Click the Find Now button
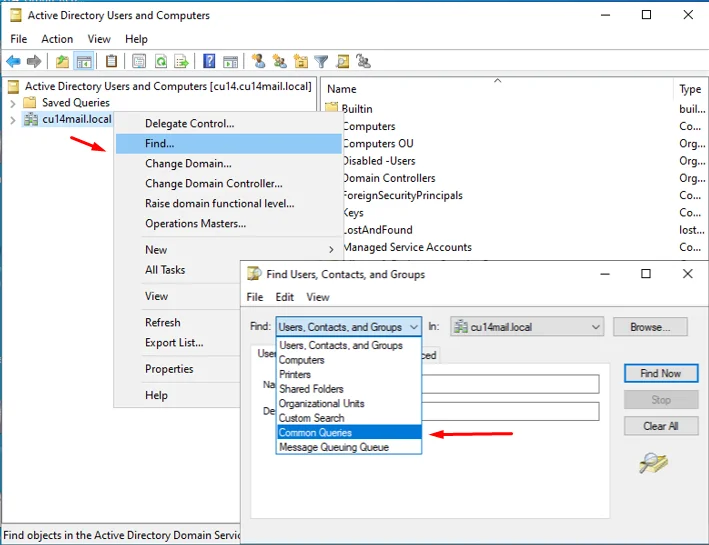The image size is (709, 545). pyautogui.click(x=661, y=373)
